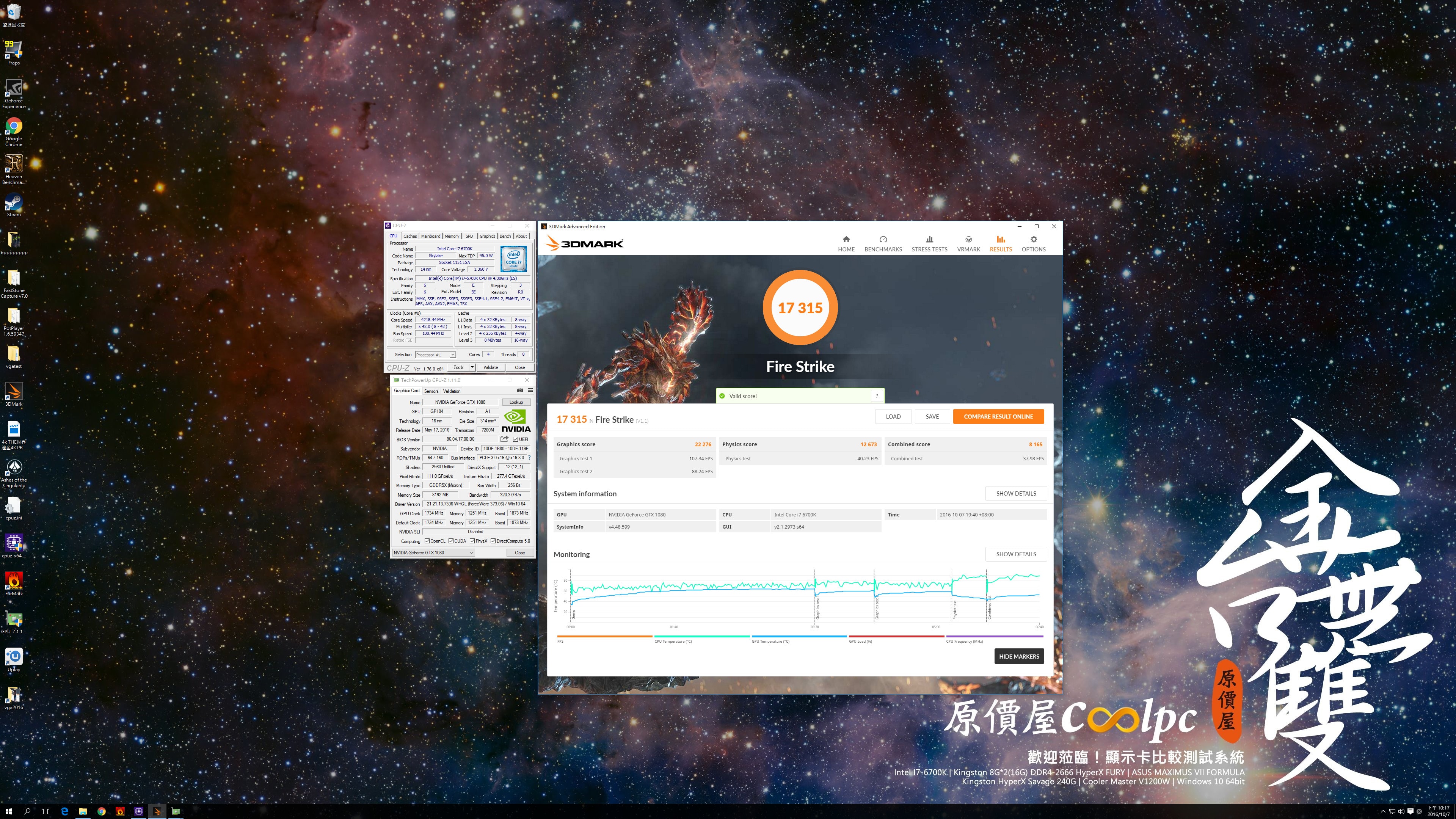Viewport: 1456px width, 819px height.
Task: Click the GPU-Z BIOS export share icon
Action: (x=504, y=439)
